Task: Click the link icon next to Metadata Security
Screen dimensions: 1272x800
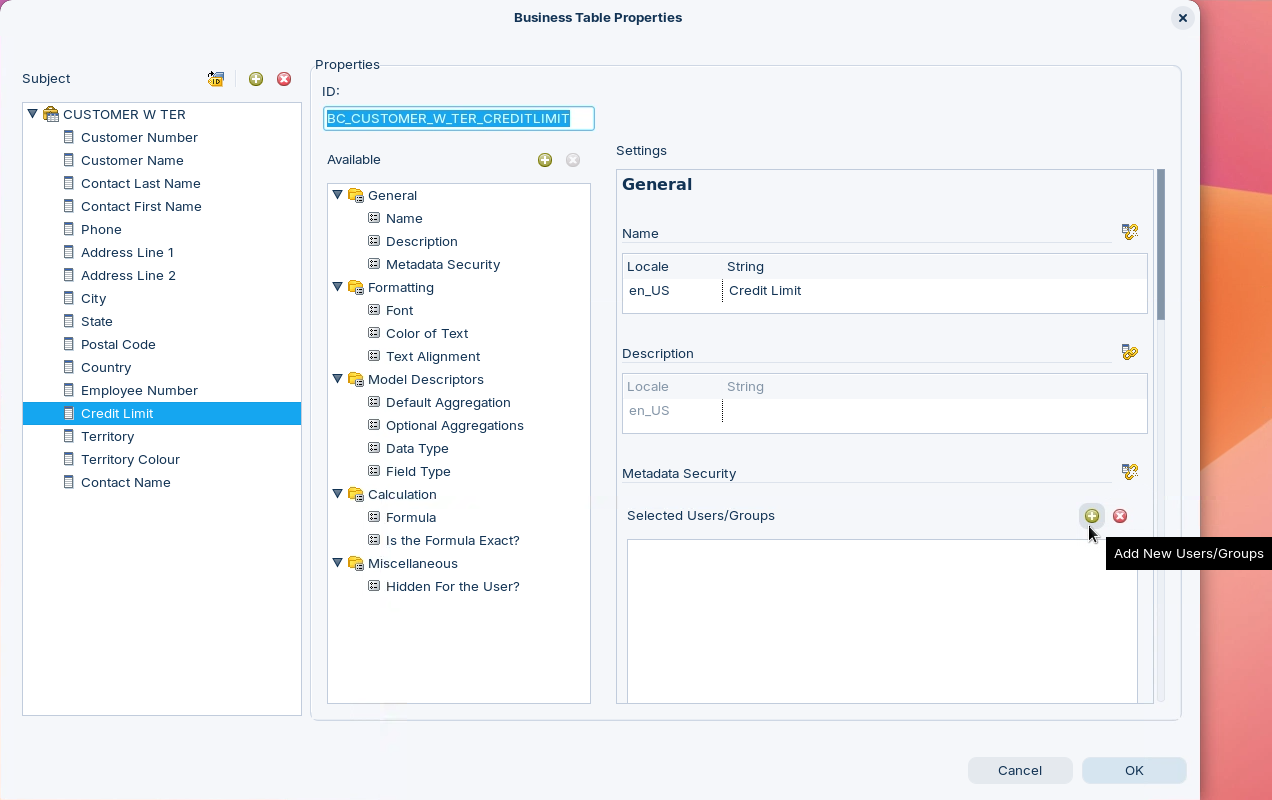Action: coord(1130,472)
